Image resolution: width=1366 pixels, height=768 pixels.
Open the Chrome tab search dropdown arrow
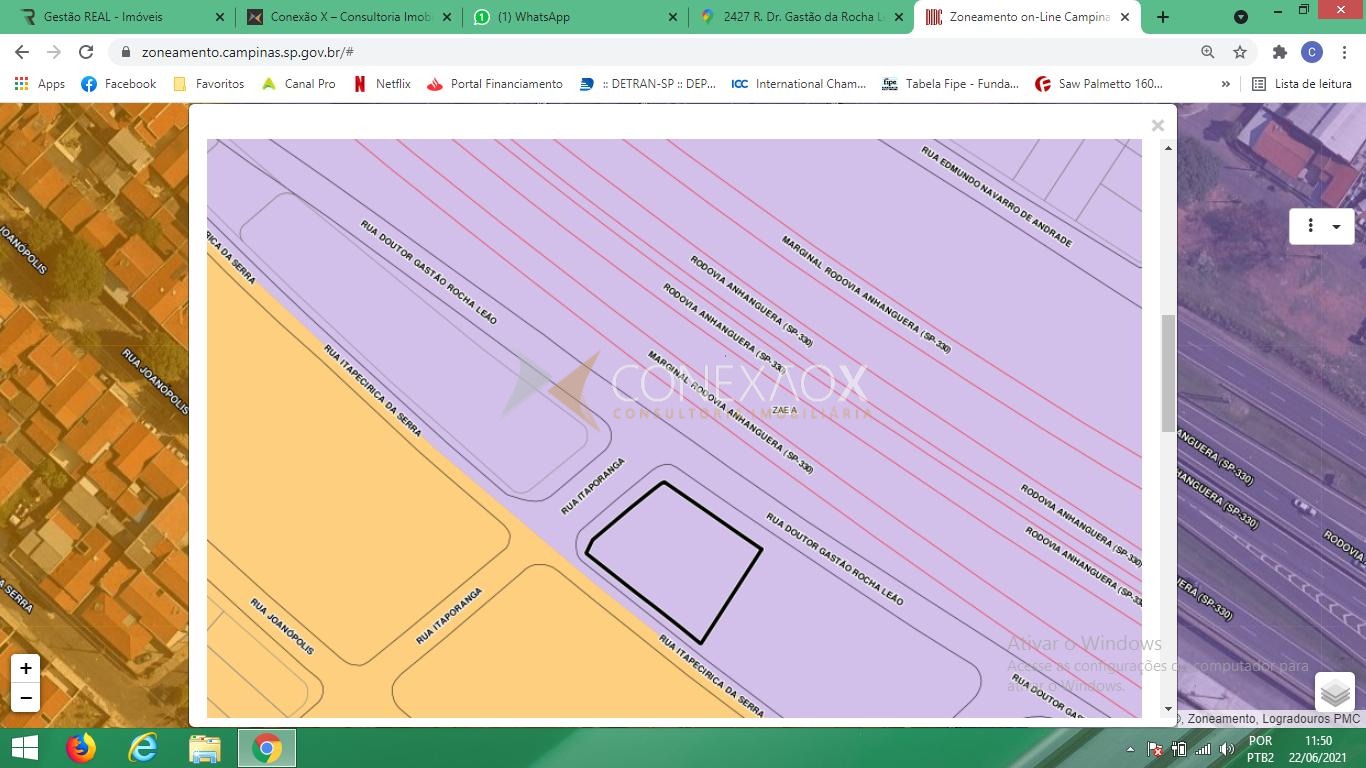click(x=1241, y=17)
